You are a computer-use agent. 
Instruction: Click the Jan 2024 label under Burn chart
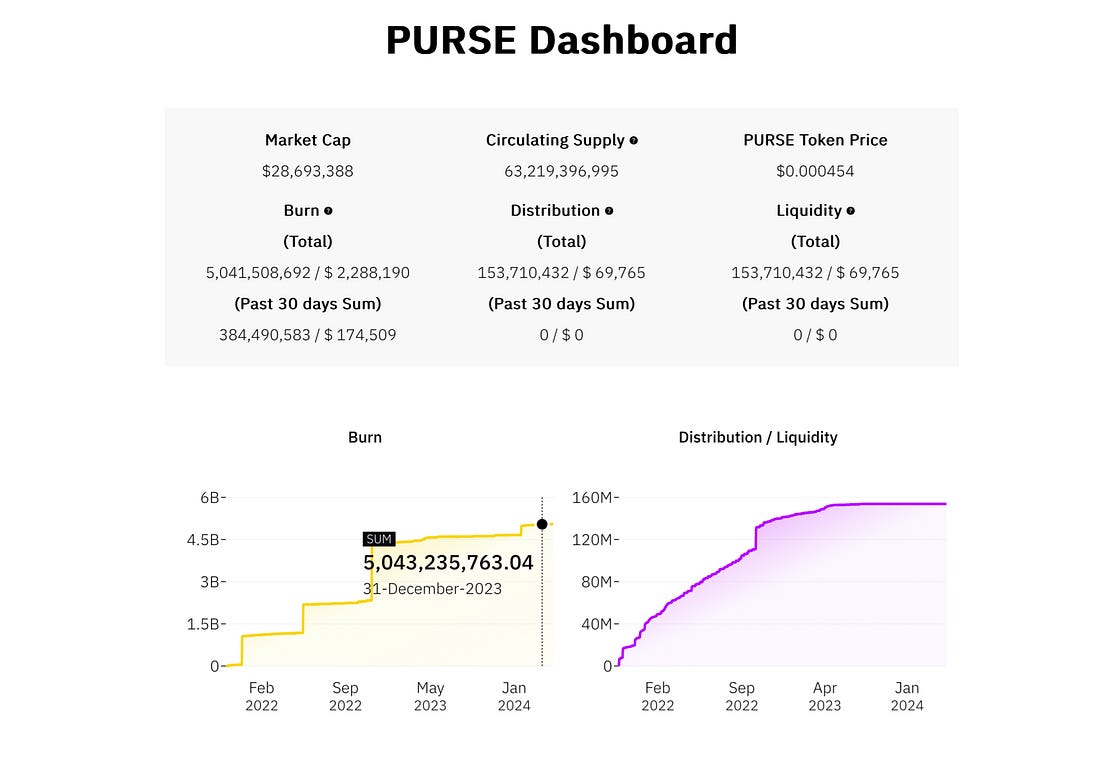[x=513, y=696]
